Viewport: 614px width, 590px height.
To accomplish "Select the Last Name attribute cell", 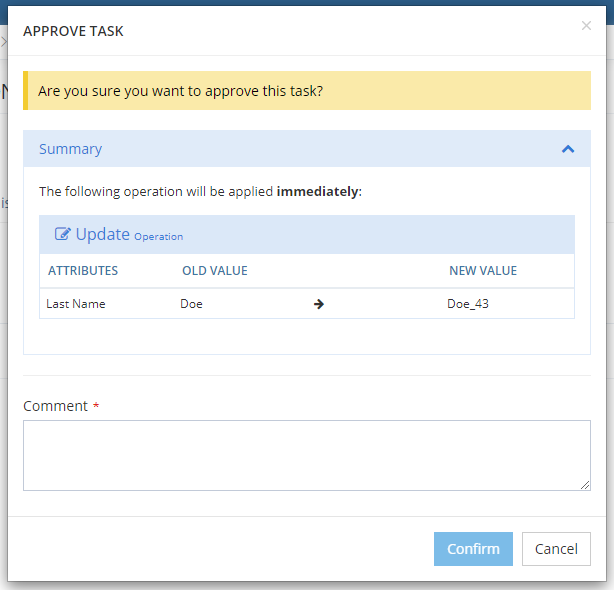I will tap(76, 304).
